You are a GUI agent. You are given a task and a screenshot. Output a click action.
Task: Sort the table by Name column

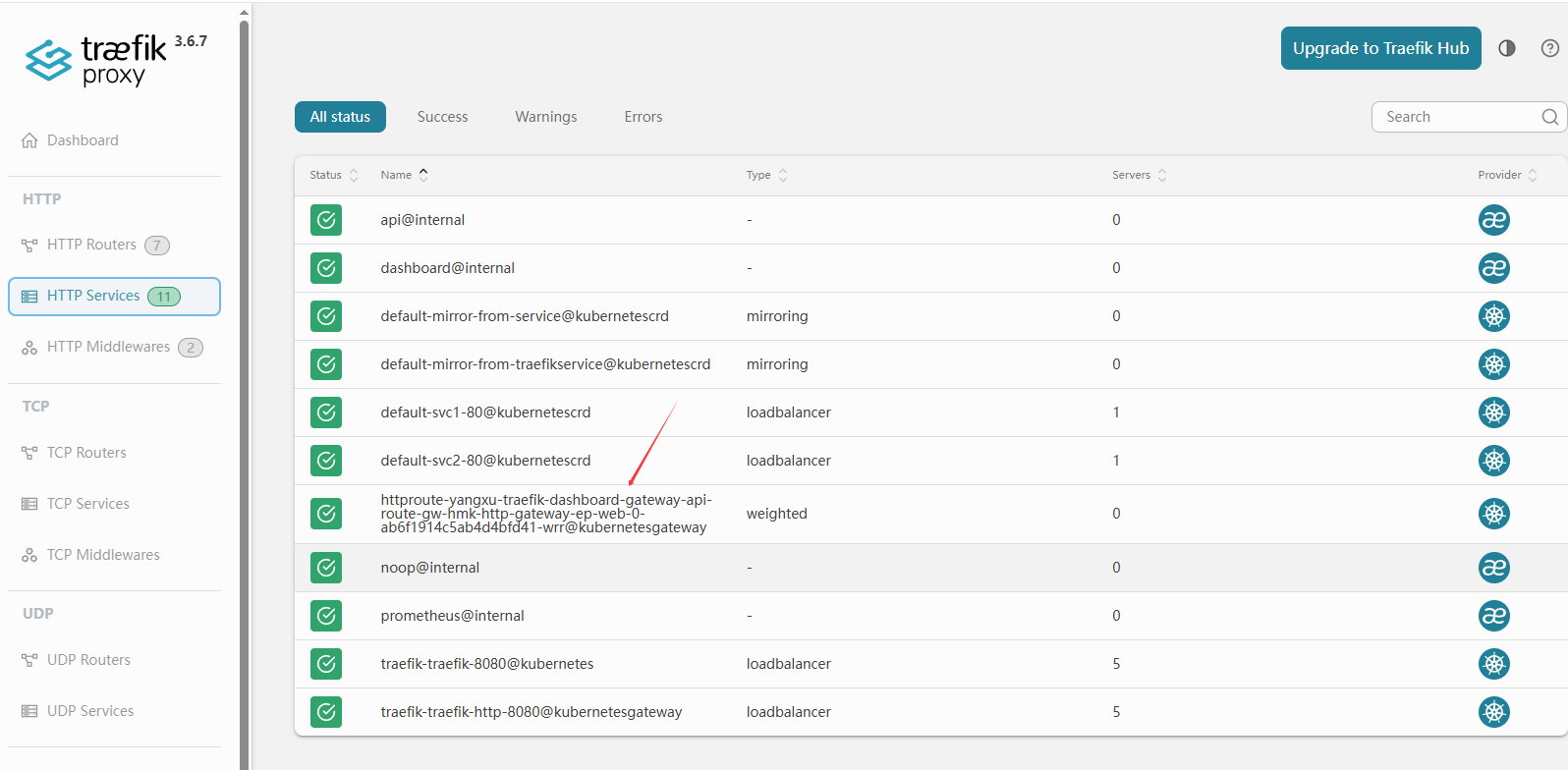[x=405, y=175]
